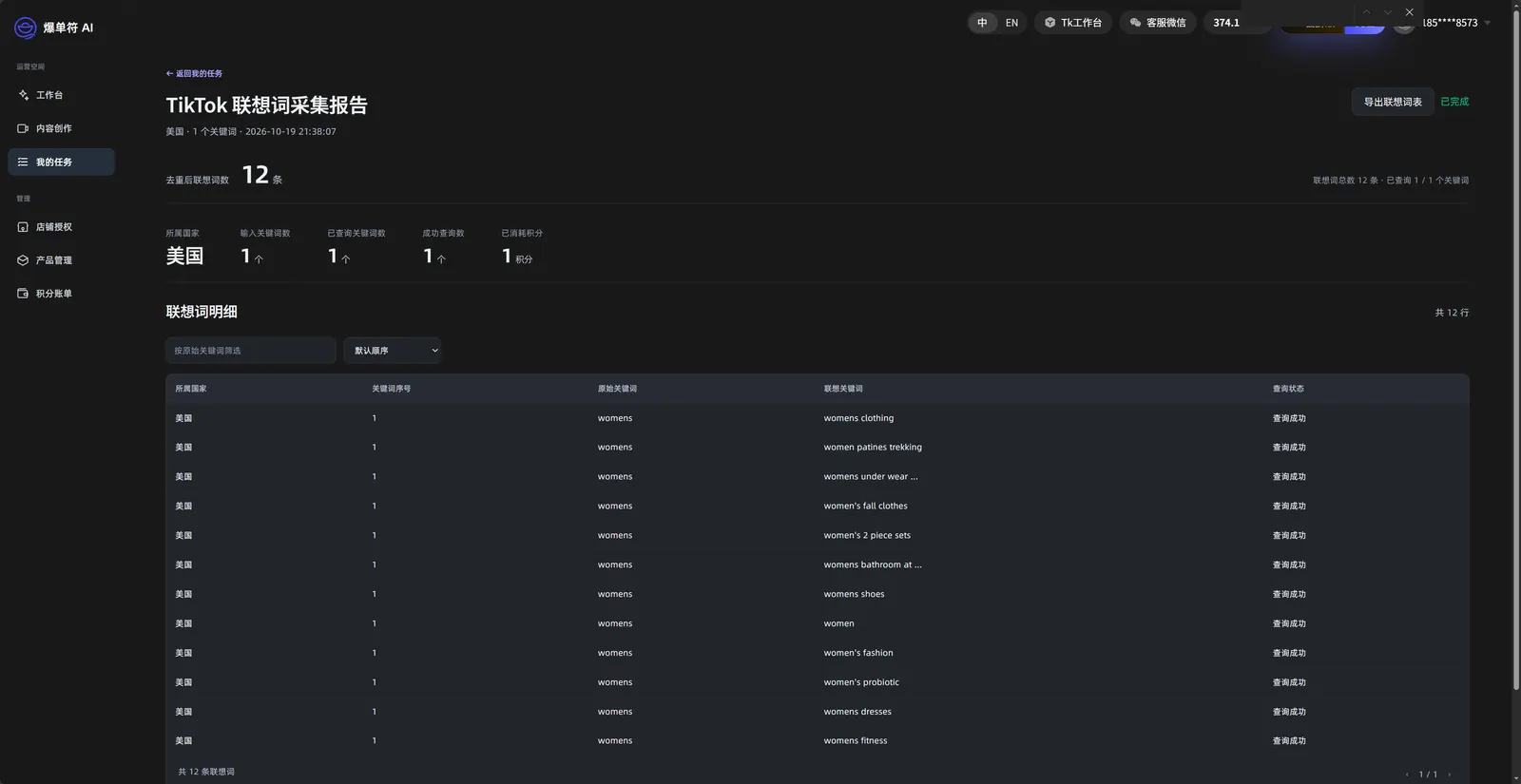Expand the 185****8573 account dropdown arrow
1521x784 pixels.
tap(1488, 23)
